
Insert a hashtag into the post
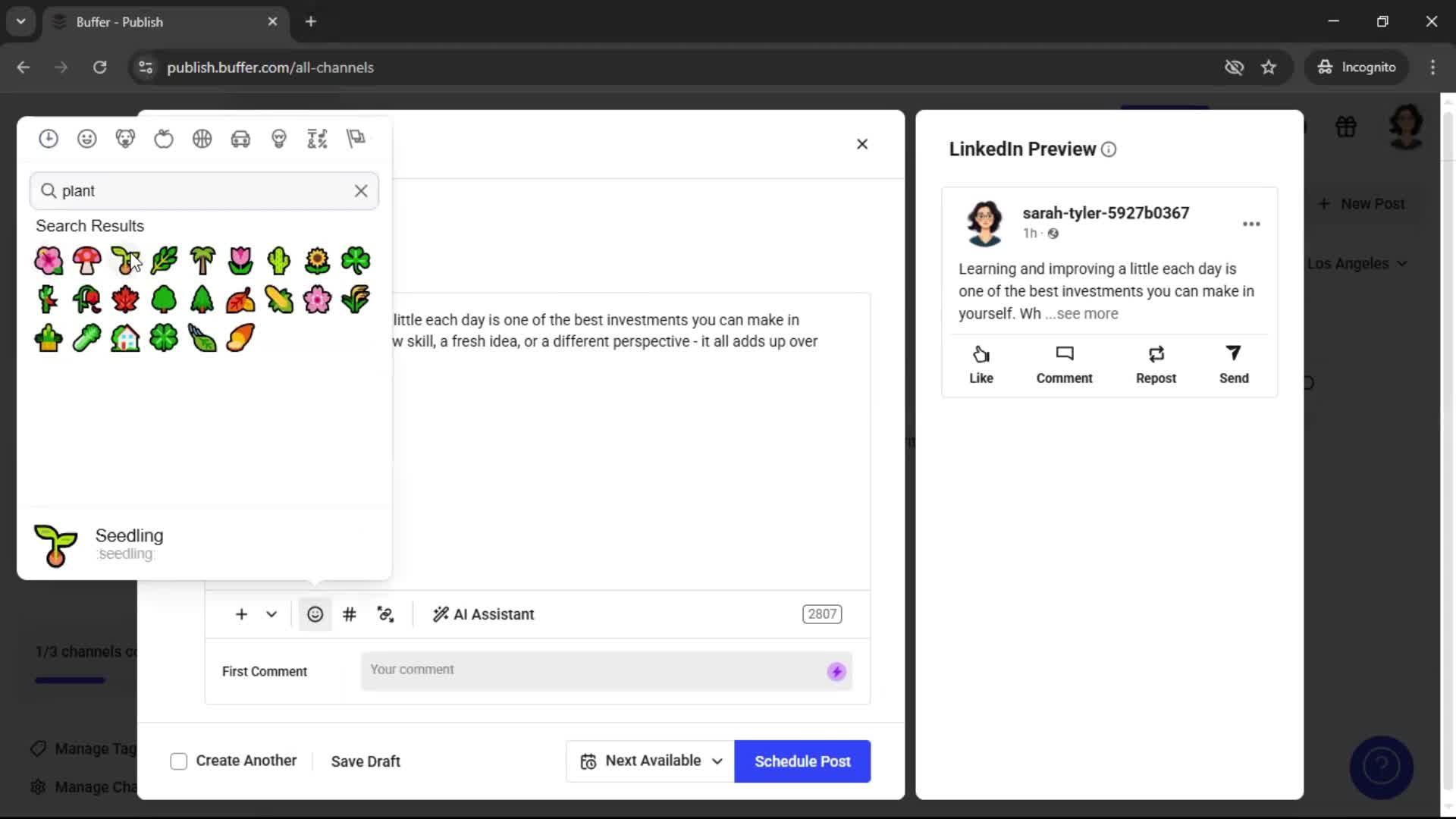(349, 614)
